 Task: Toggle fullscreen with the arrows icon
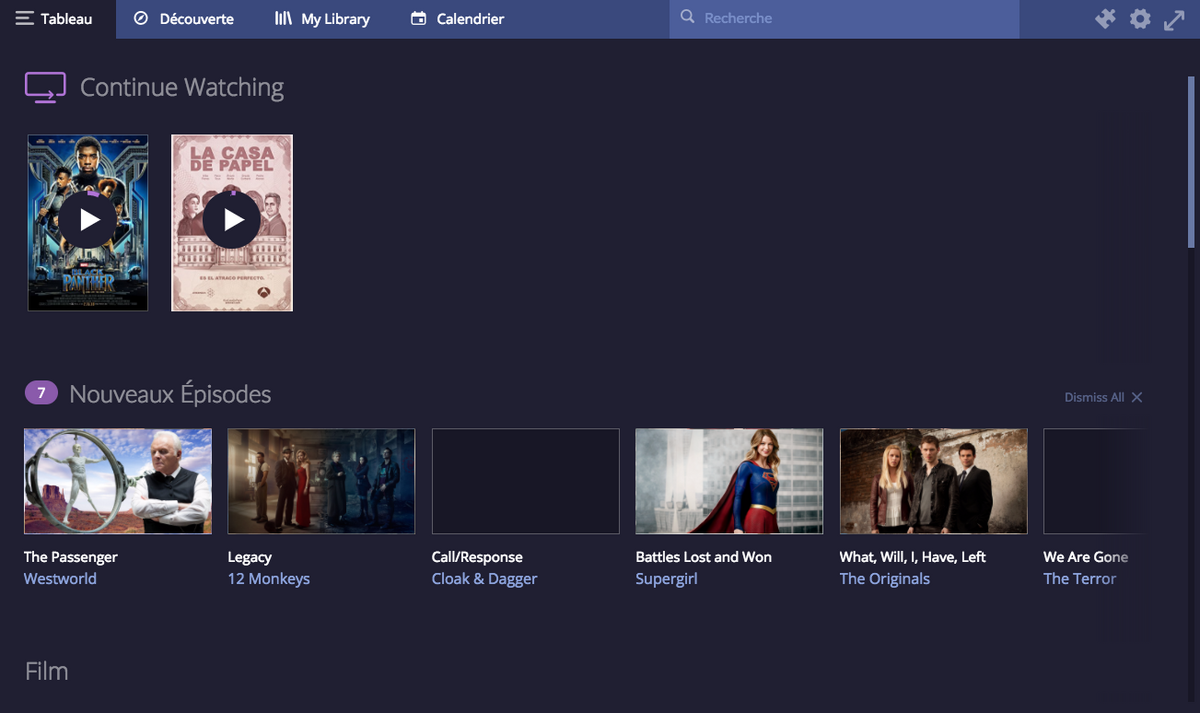click(x=1174, y=19)
